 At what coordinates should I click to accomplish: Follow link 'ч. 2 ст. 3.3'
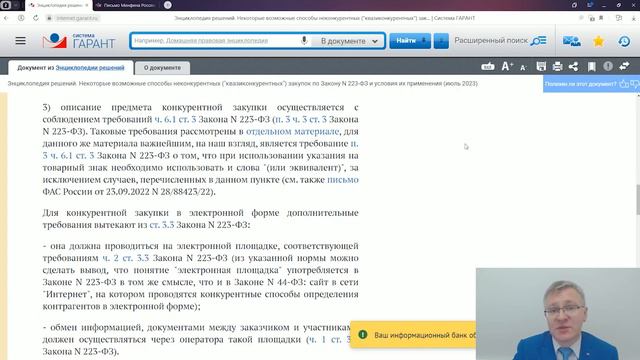[x=126, y=258]
